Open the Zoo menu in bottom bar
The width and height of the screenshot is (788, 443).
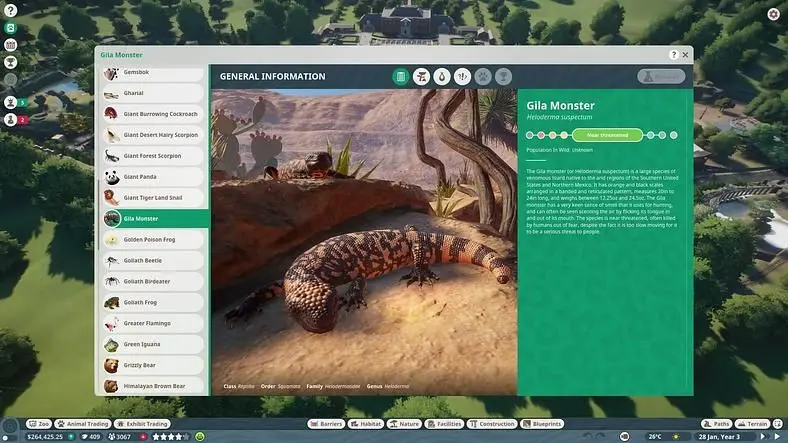pyautogui.click(x=39, y=424)
